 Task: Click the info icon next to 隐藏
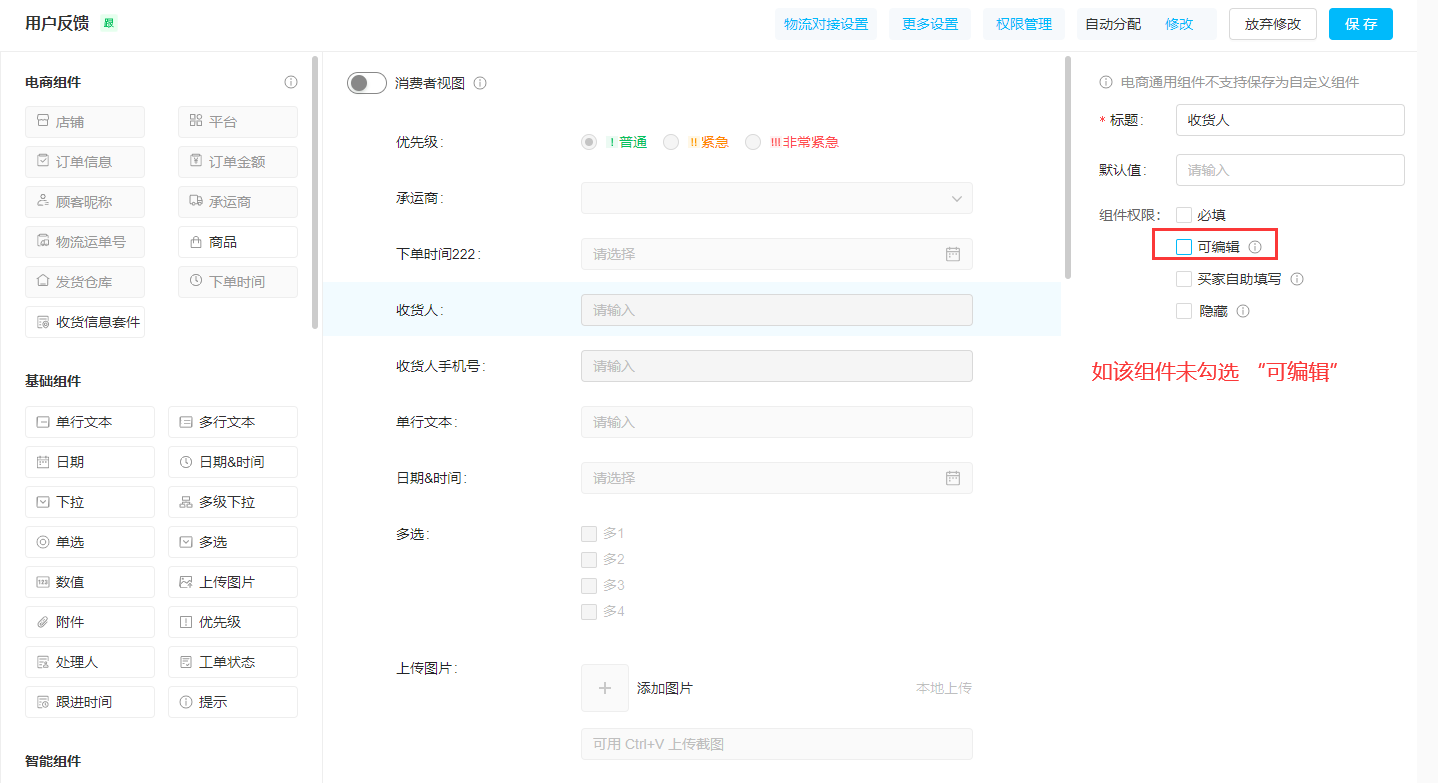point(1243,311)
